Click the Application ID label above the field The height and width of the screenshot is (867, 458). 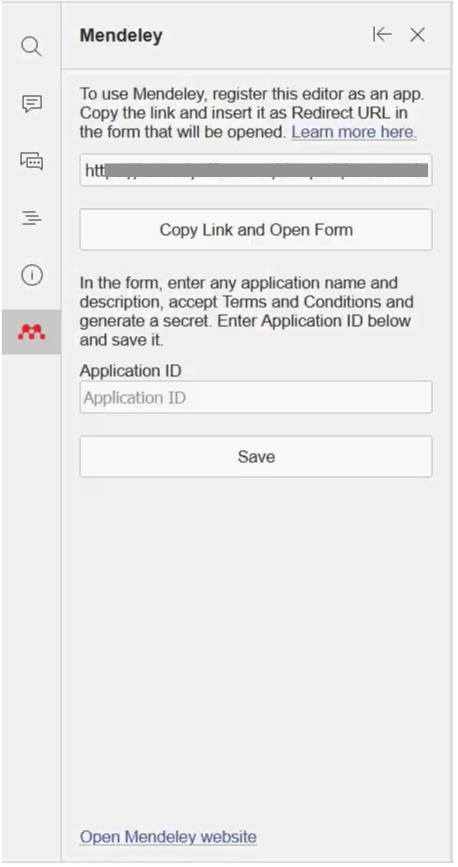pos(131,371)
